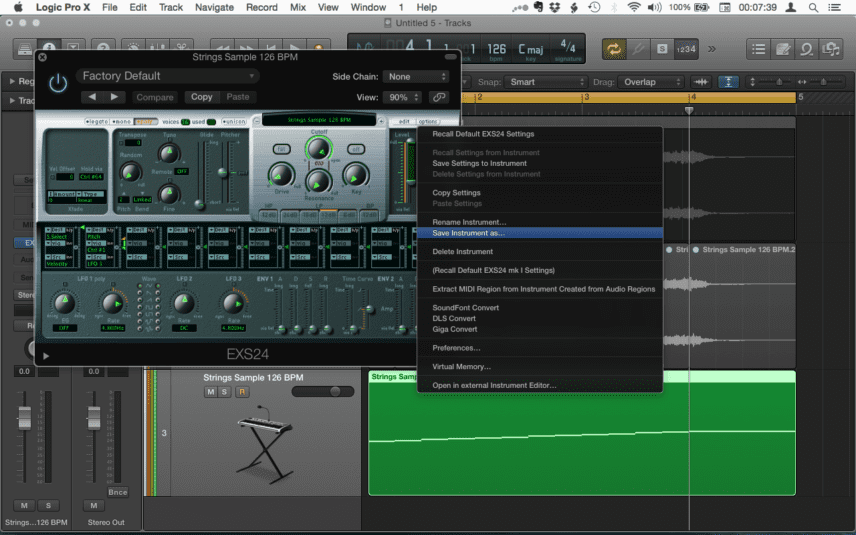Image resolution: width=856 pixels, height=535 pixels.
Task: Open the Loop Browser icon
Action: point(806,49)
